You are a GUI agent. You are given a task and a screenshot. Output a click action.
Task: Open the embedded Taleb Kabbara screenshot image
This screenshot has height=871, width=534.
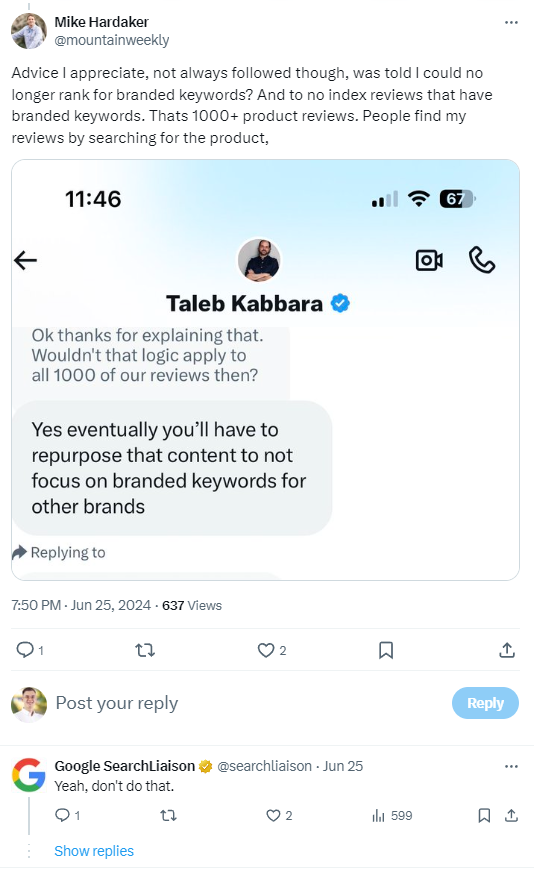coord(266,370)
